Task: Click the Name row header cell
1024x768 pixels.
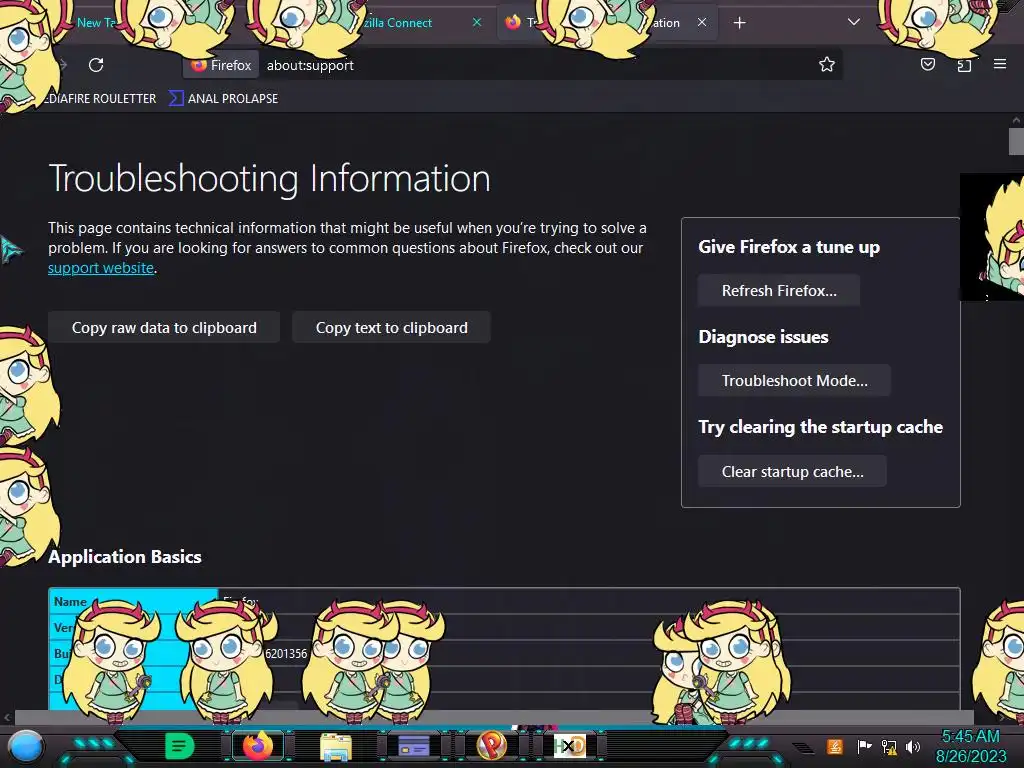Action: (134, 601)
